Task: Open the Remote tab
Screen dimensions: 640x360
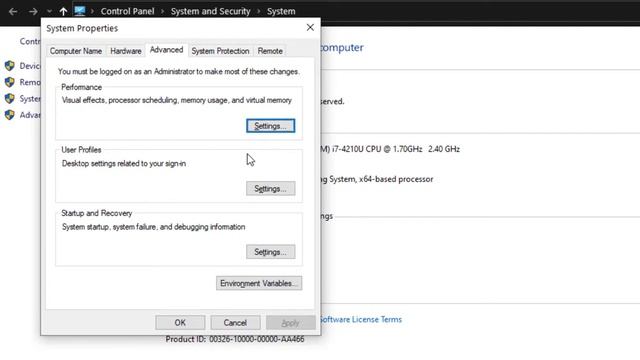Action: [270, 51]
